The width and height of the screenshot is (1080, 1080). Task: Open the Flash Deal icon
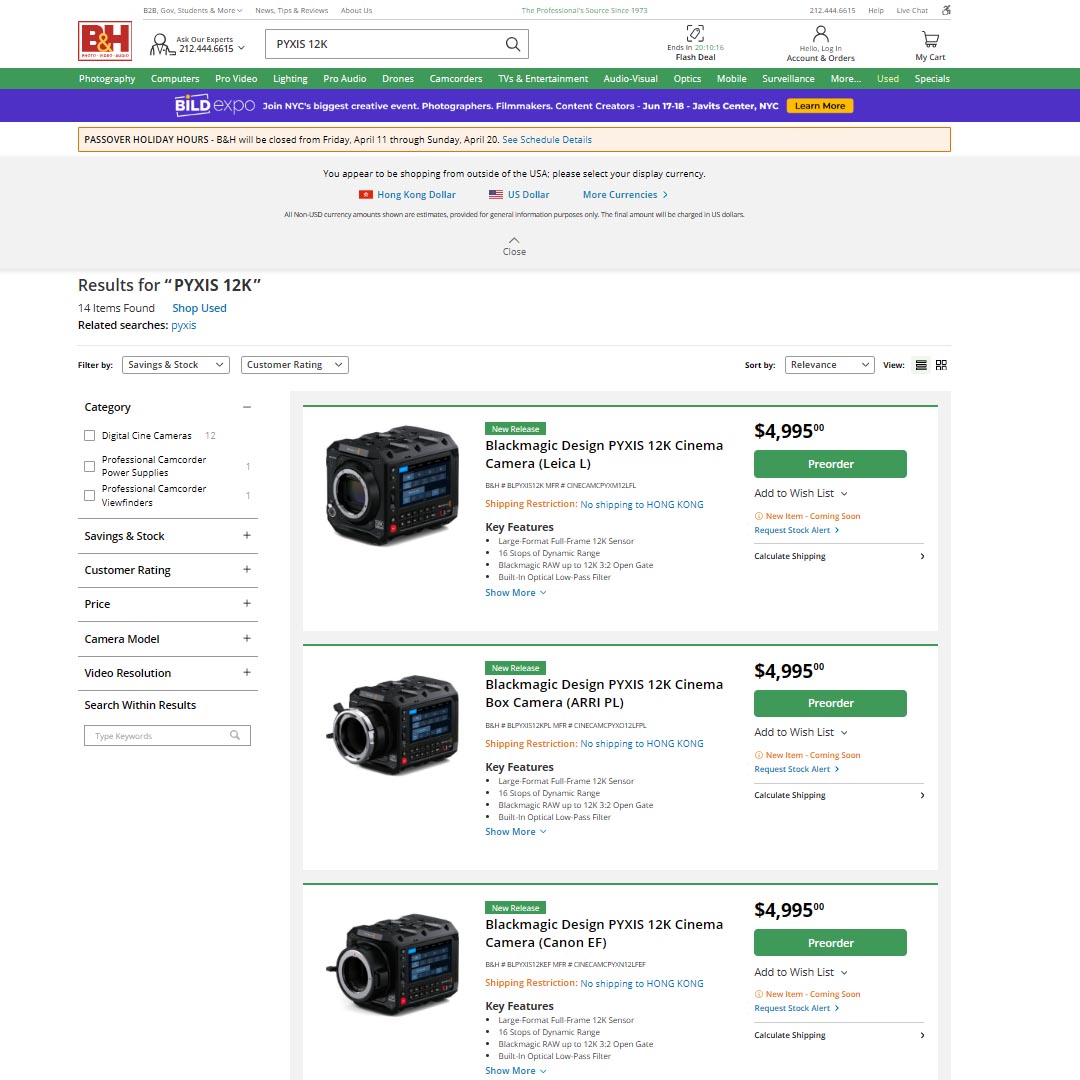[x=695, y=34]
